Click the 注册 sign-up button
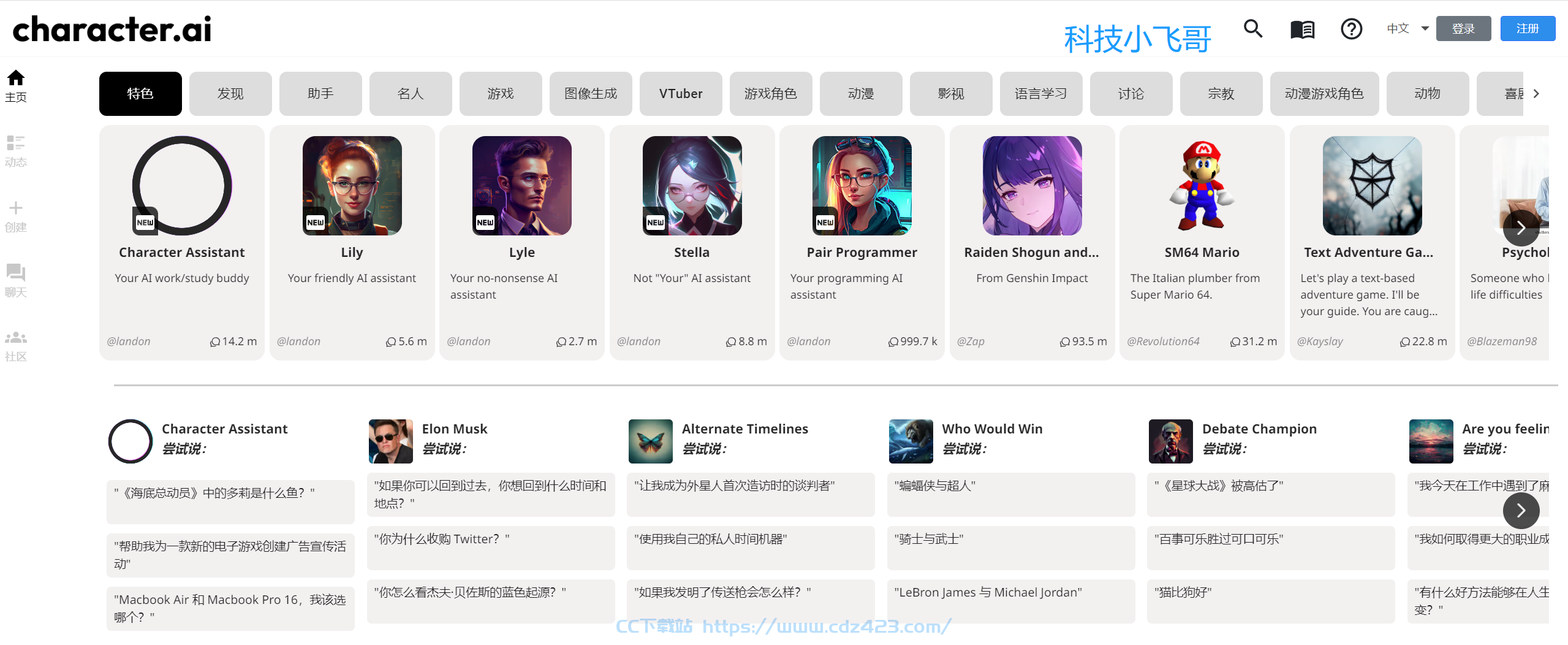Viewport: 1568px width, 645px height. coord(1528,28)
